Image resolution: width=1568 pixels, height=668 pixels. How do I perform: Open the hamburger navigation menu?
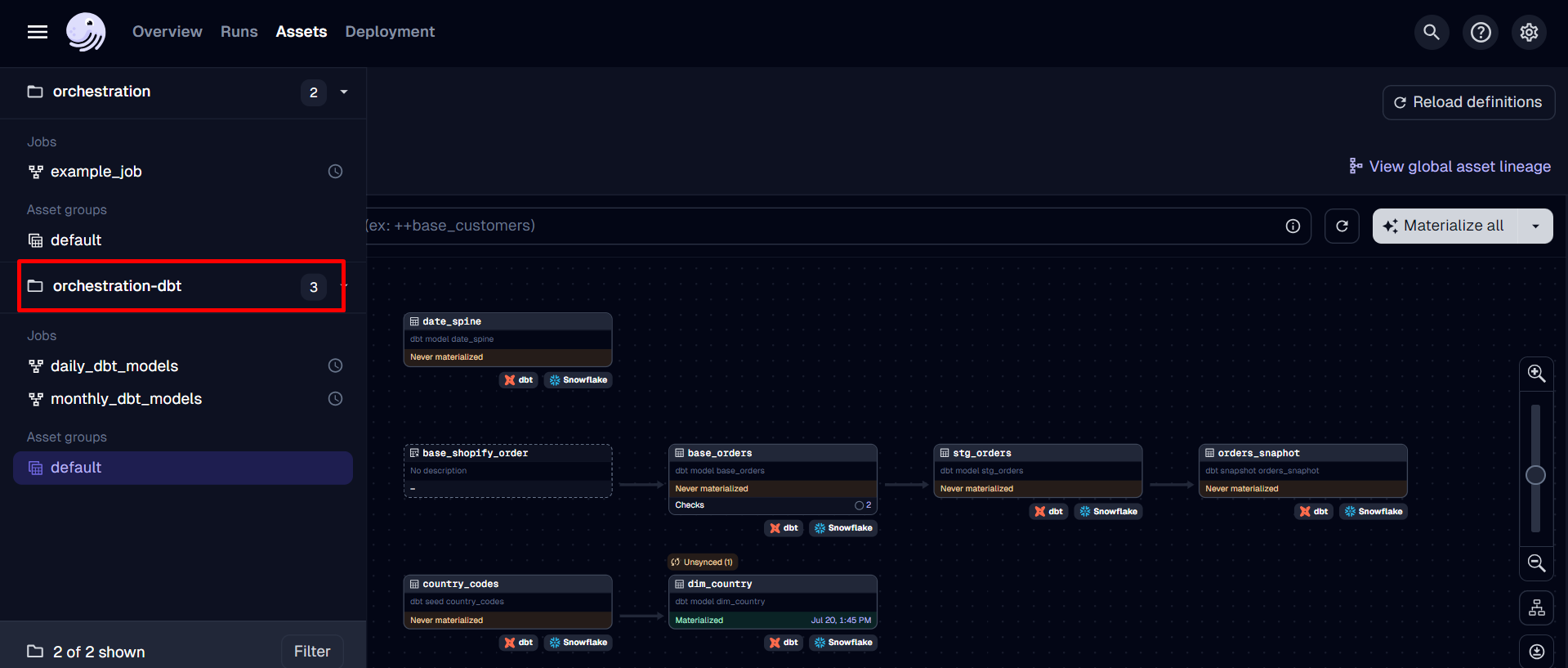pyautogui.click(x=38, y=32)
